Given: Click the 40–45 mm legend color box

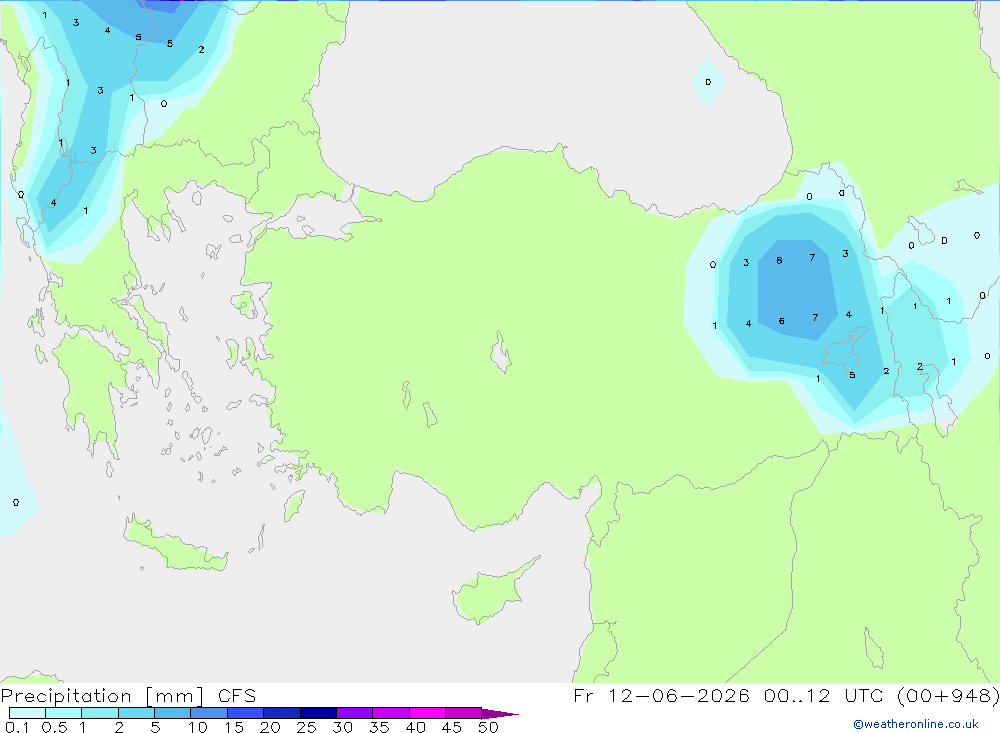Looking at the screenshot, I should pos(427,713).
